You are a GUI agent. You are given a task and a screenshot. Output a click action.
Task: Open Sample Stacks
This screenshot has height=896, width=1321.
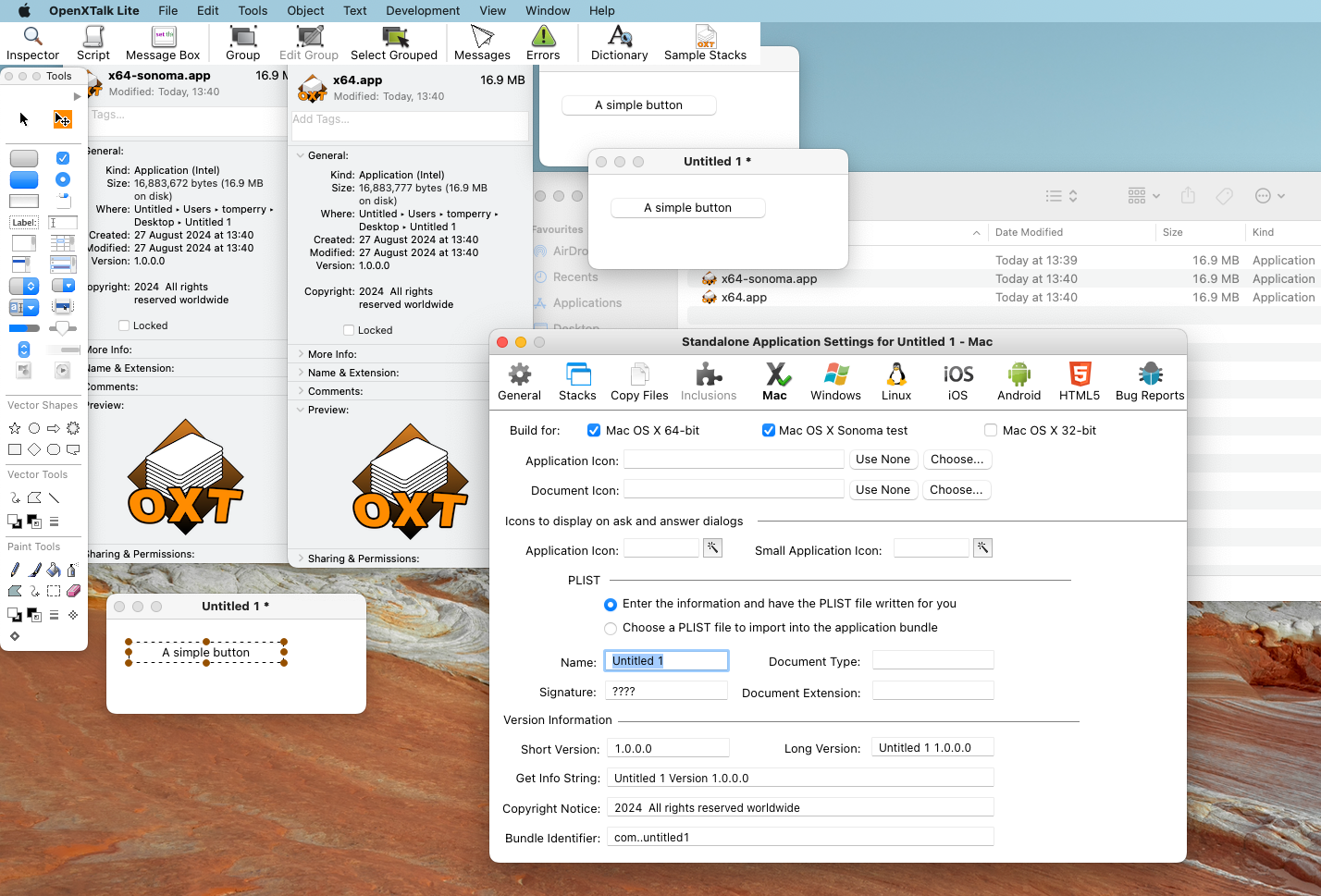[x=706, y=43]
